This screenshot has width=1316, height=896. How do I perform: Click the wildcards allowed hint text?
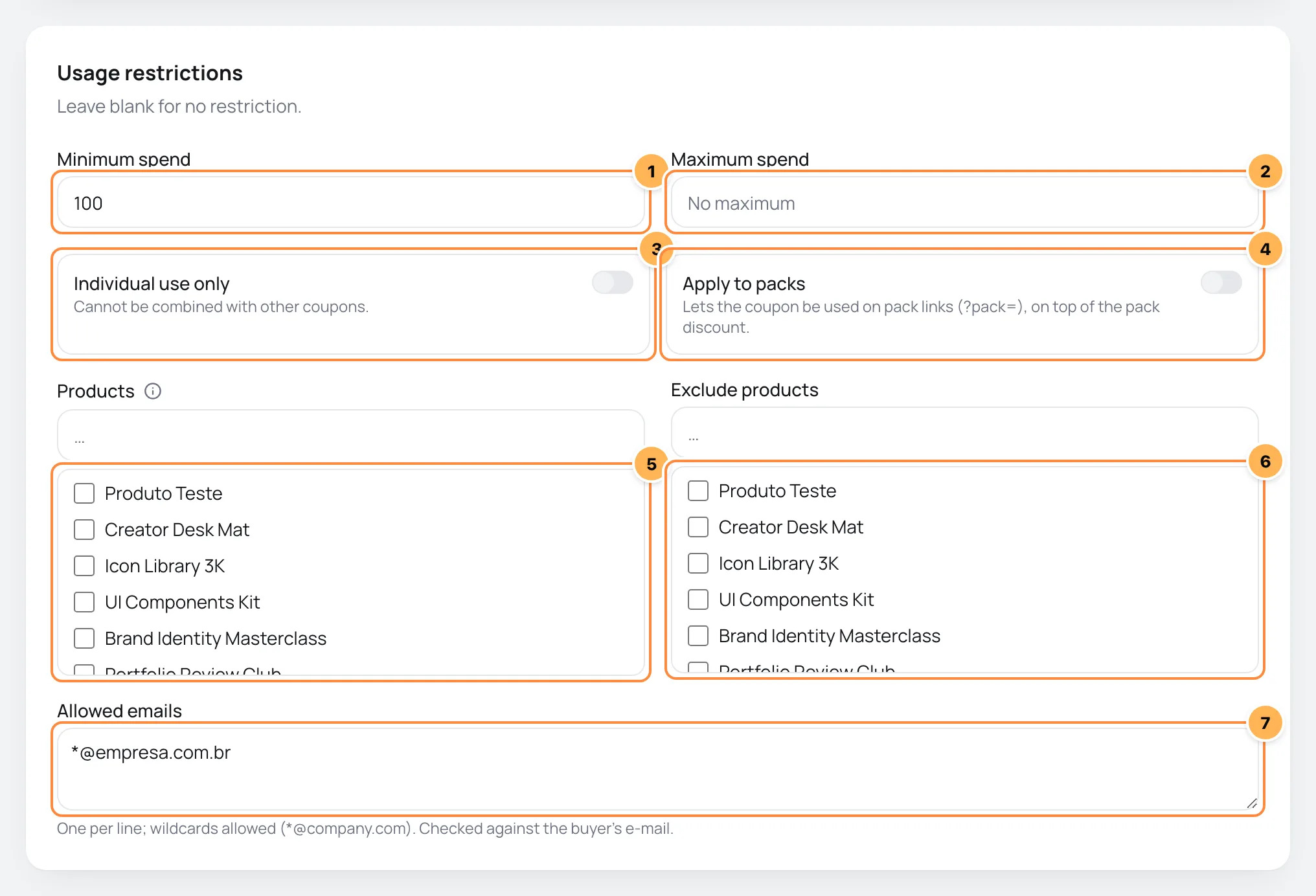[365, 829]
